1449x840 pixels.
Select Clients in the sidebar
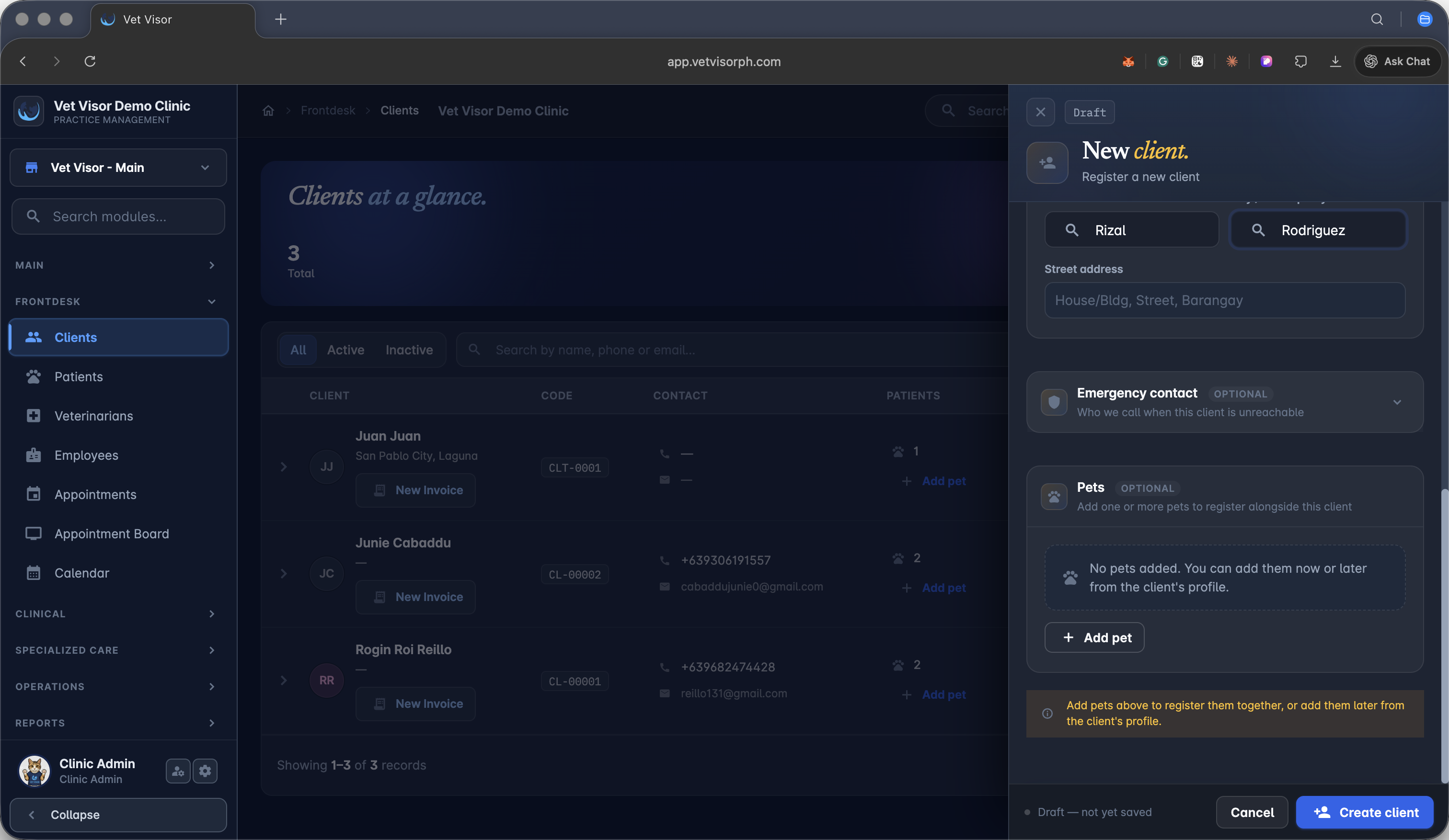(x=118, y=337)
